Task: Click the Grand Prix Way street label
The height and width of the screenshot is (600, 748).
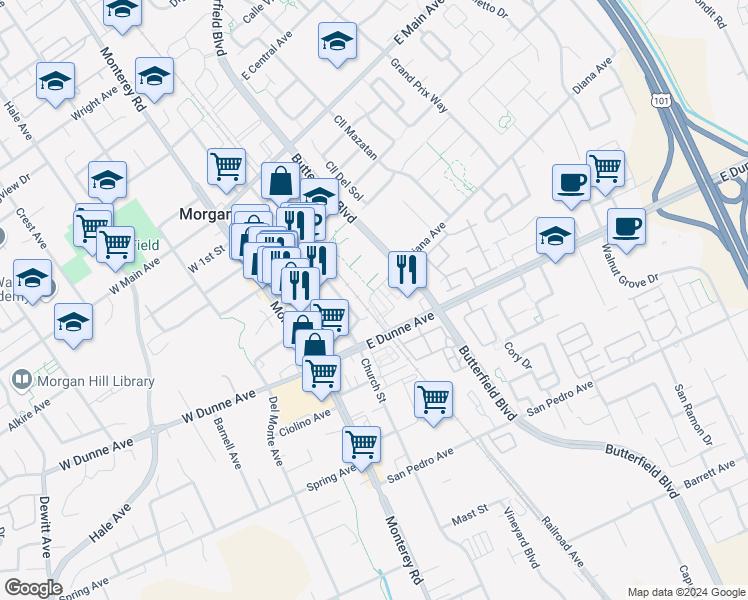Action: [x=419, y=85]
